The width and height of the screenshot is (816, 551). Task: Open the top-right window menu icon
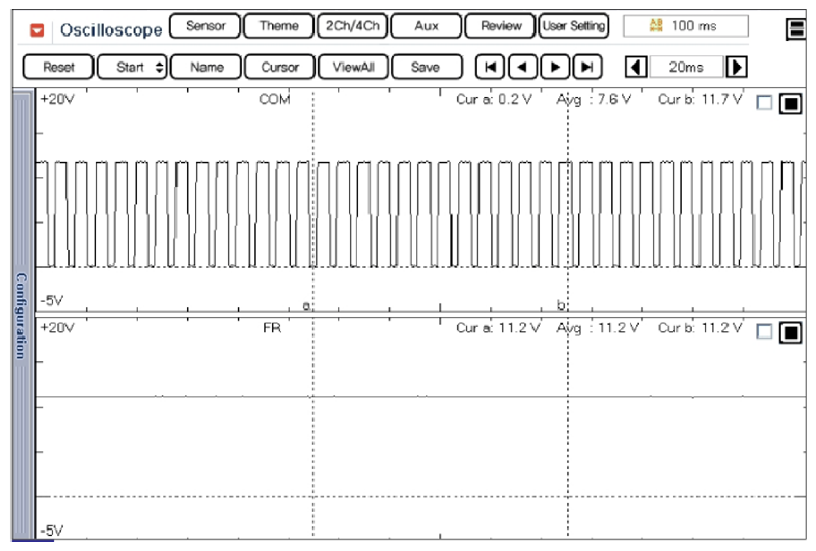pos(797,29)
